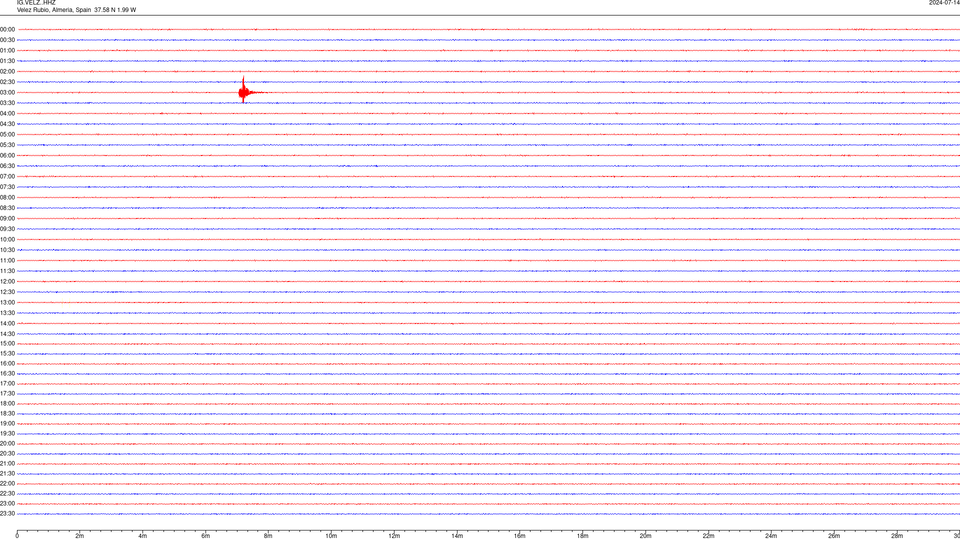Viewport: 960px width, 540px height.
Task: Click the 12:30 time label
Action: point(7,292)
